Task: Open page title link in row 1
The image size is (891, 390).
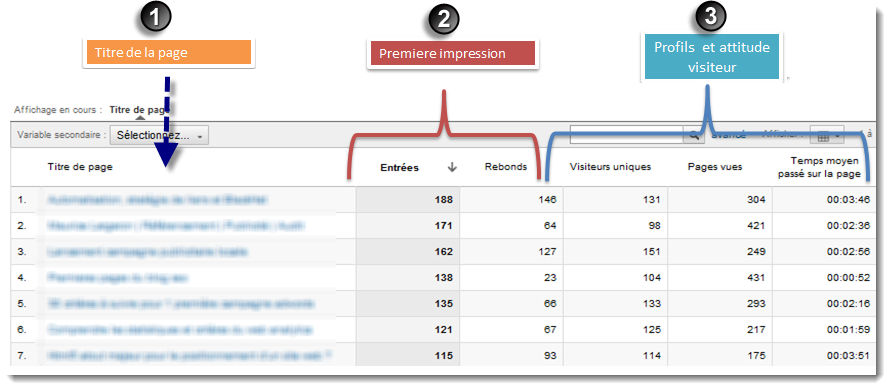Action: tap(156, 200)
